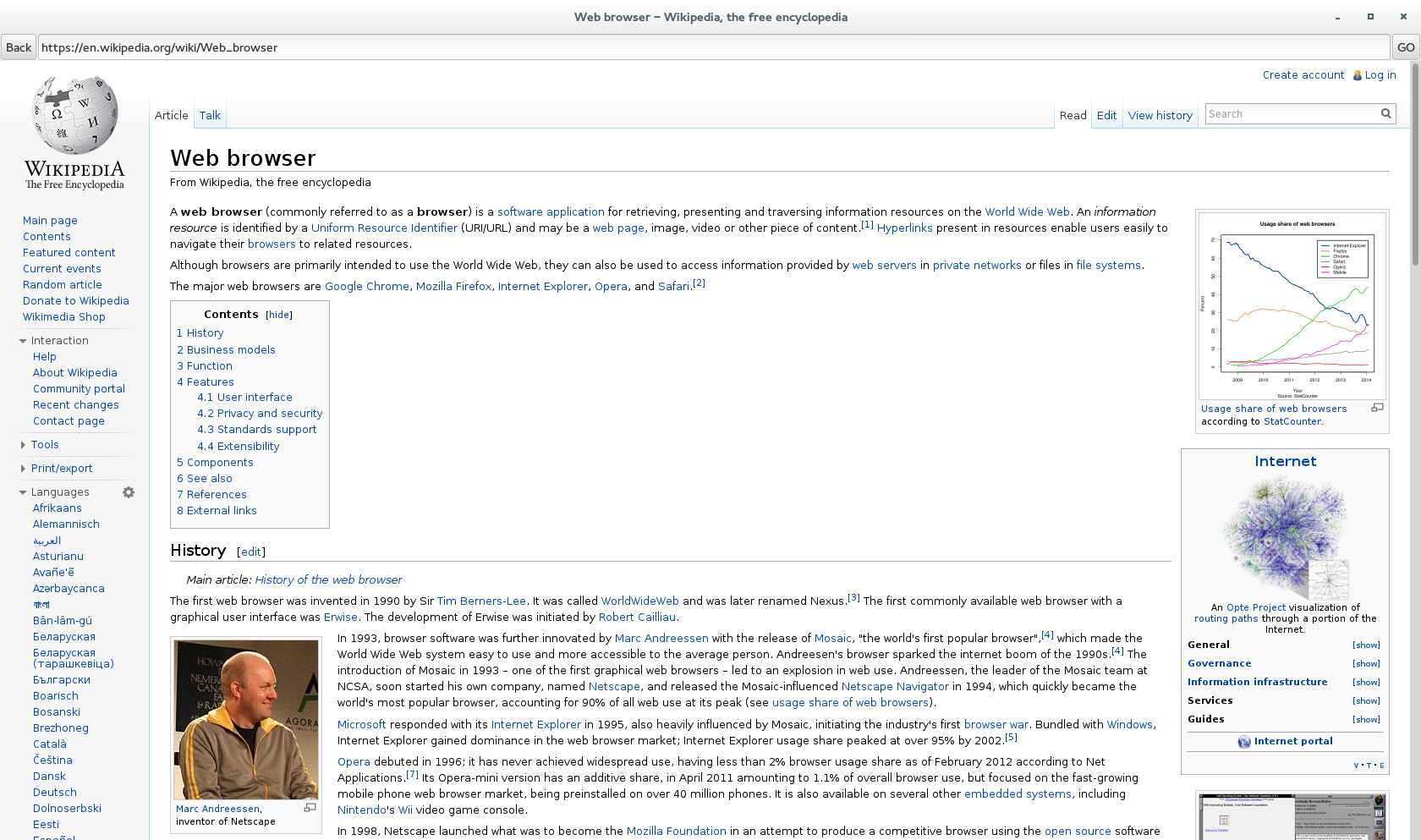
Task: Click the GO button
Action: [x=1406, y=47]
